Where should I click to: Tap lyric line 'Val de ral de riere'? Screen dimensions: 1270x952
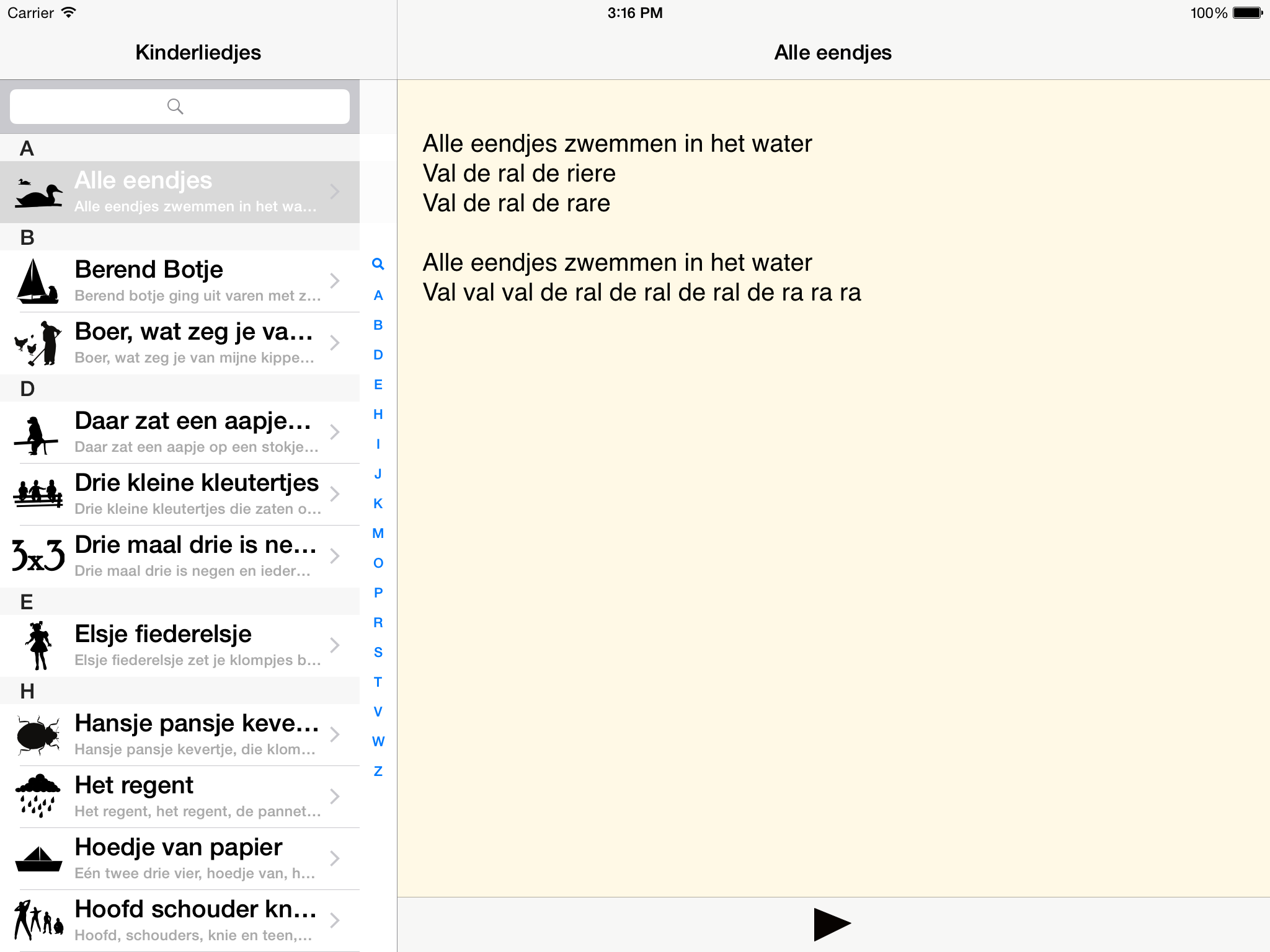519,174
